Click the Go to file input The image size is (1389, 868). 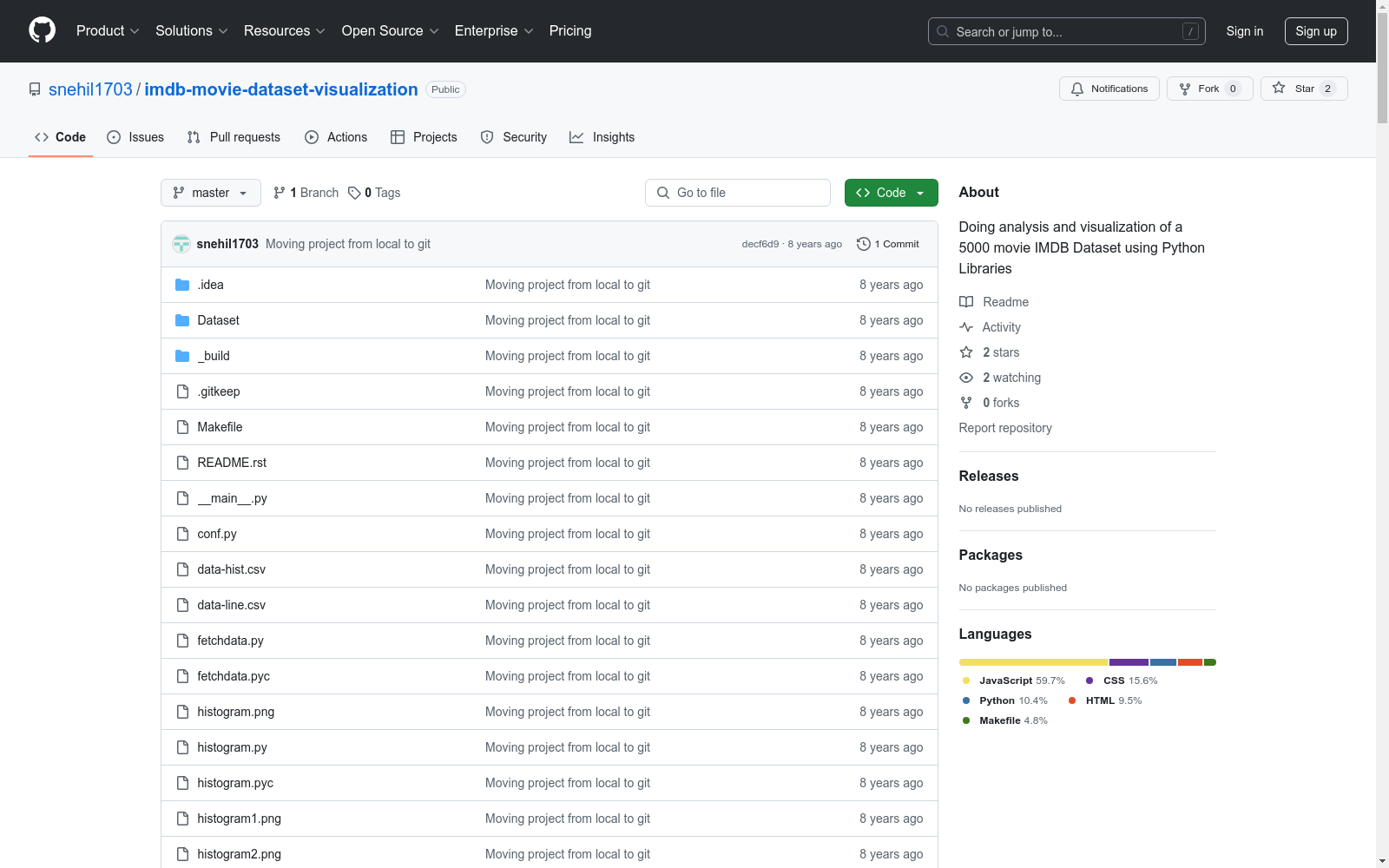pyautogui.click(x=738, y=193)
